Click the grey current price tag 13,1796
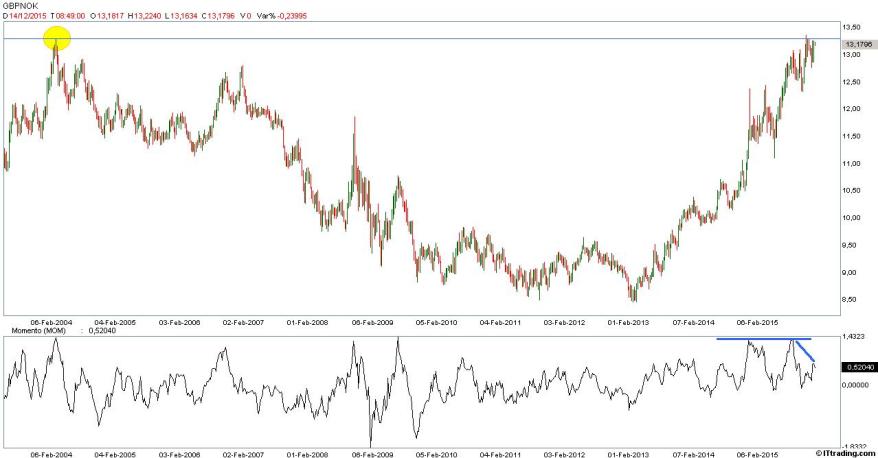 [858, 44]
